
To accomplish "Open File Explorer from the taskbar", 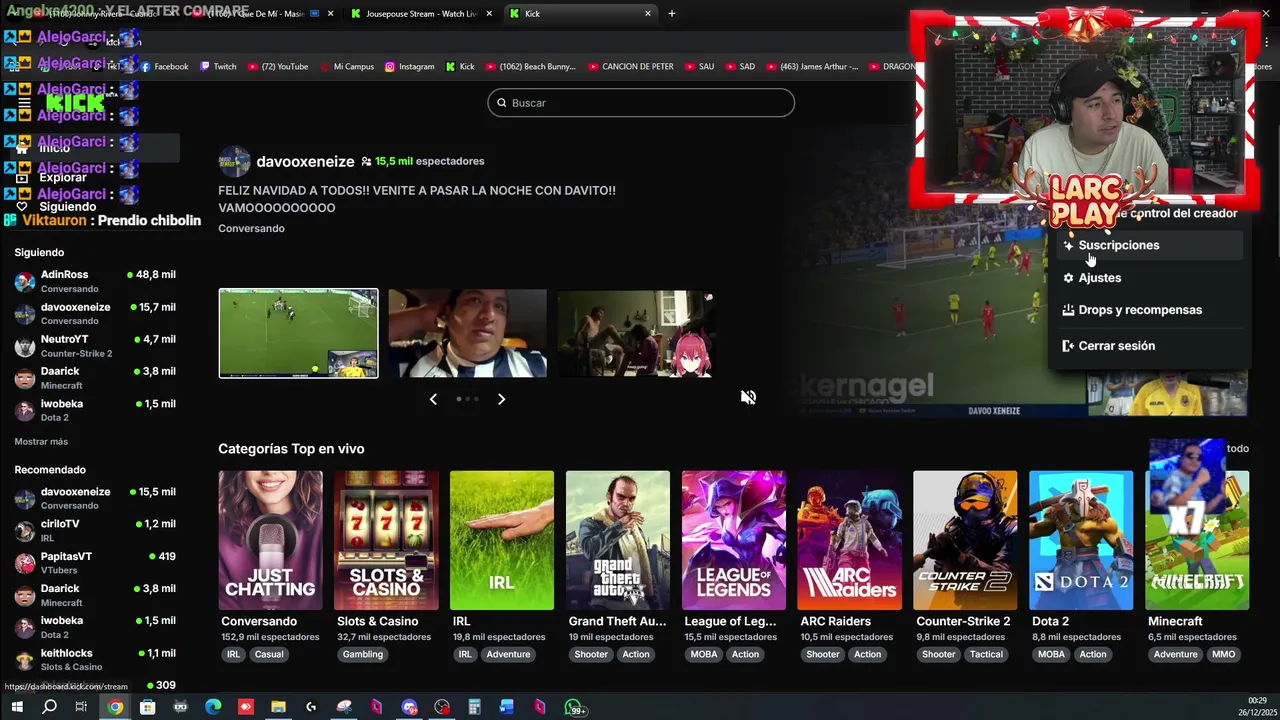I will pyautogui.click(x=278, y=707).
